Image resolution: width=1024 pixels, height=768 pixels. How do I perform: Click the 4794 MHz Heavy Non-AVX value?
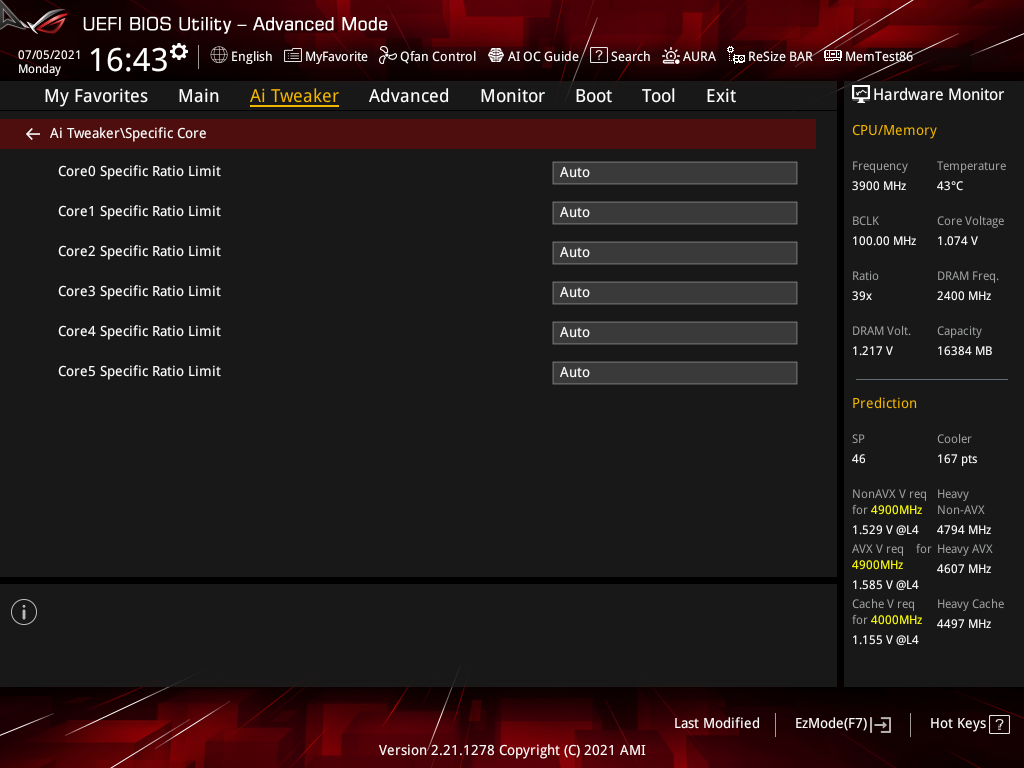click(964, 530)
